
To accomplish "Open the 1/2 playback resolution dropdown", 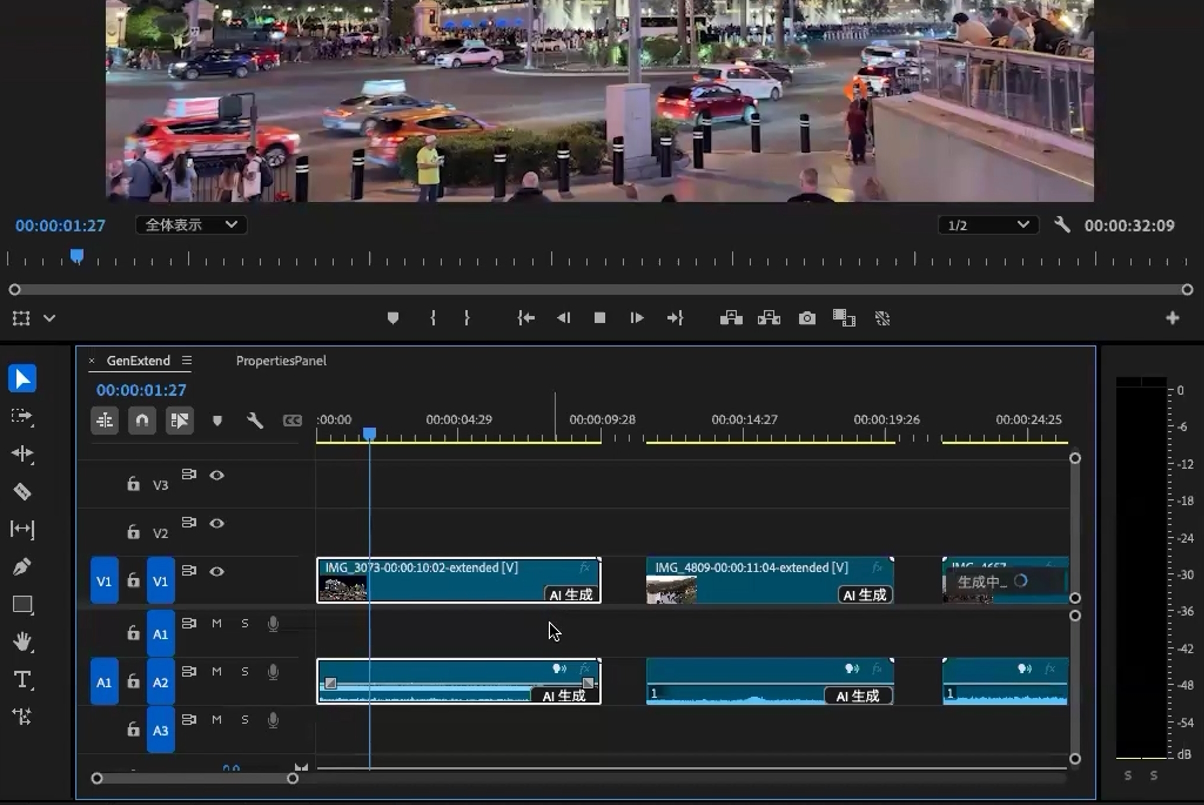I will 987,225.
